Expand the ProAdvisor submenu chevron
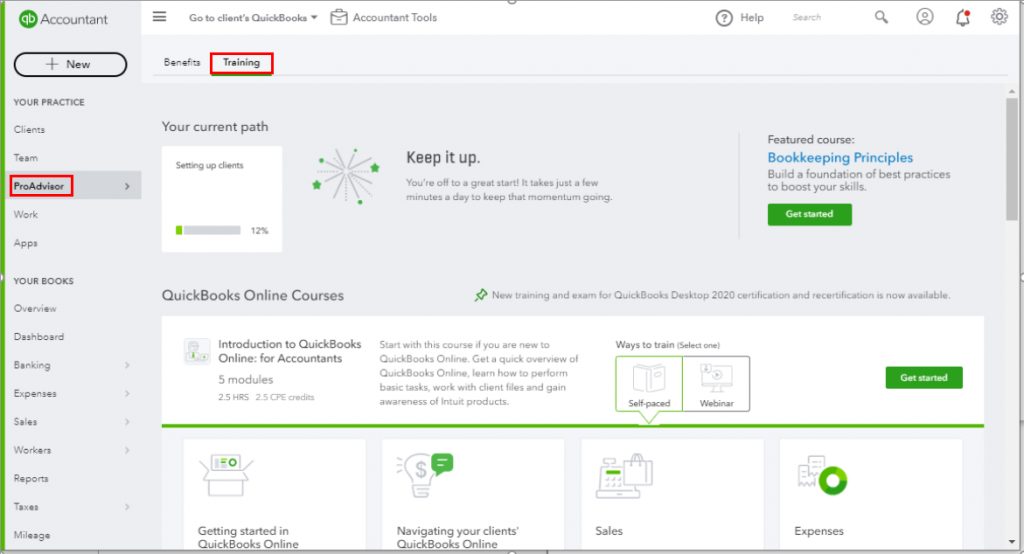Image resolution: width=1024 pixels, height=554 pixels. [127, 186]
